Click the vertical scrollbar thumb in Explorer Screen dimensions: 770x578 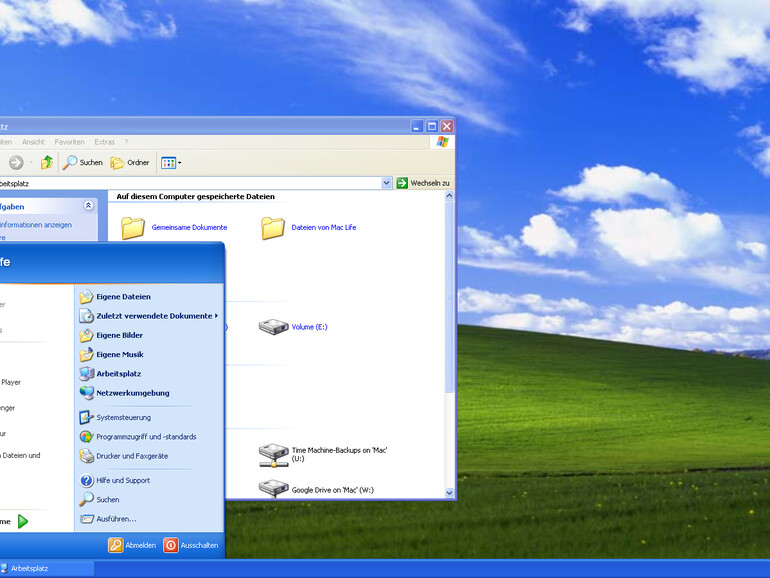tap(449, 297)
